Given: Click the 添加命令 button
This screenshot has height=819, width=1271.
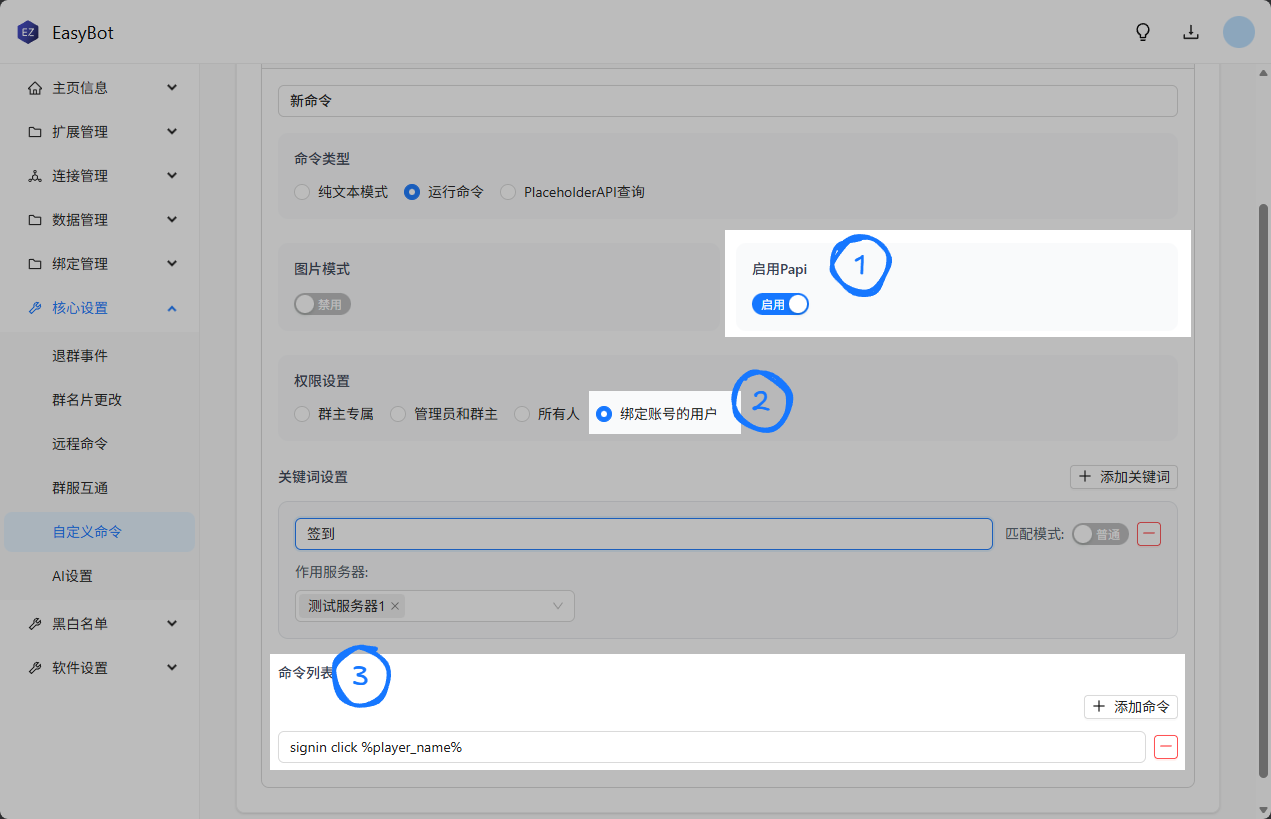Looking at the screenshot, I should 1130,707.
